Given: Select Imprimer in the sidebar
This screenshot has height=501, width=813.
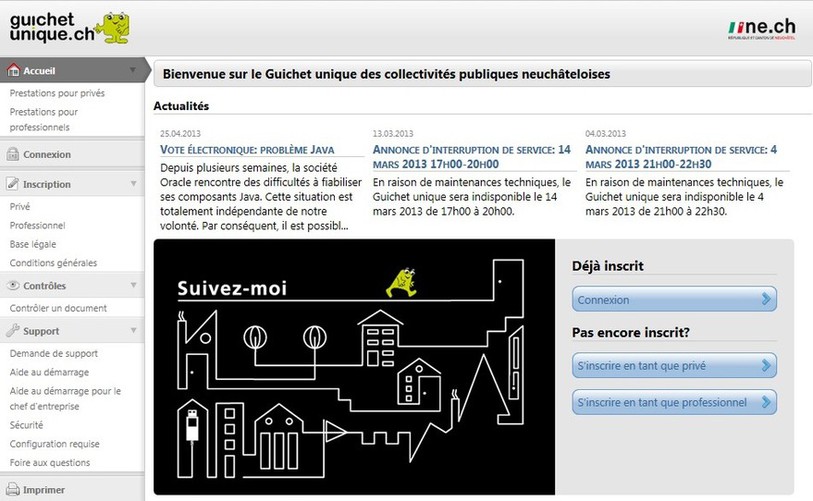Looking at the screenshot, I should (x=72, y=489).
